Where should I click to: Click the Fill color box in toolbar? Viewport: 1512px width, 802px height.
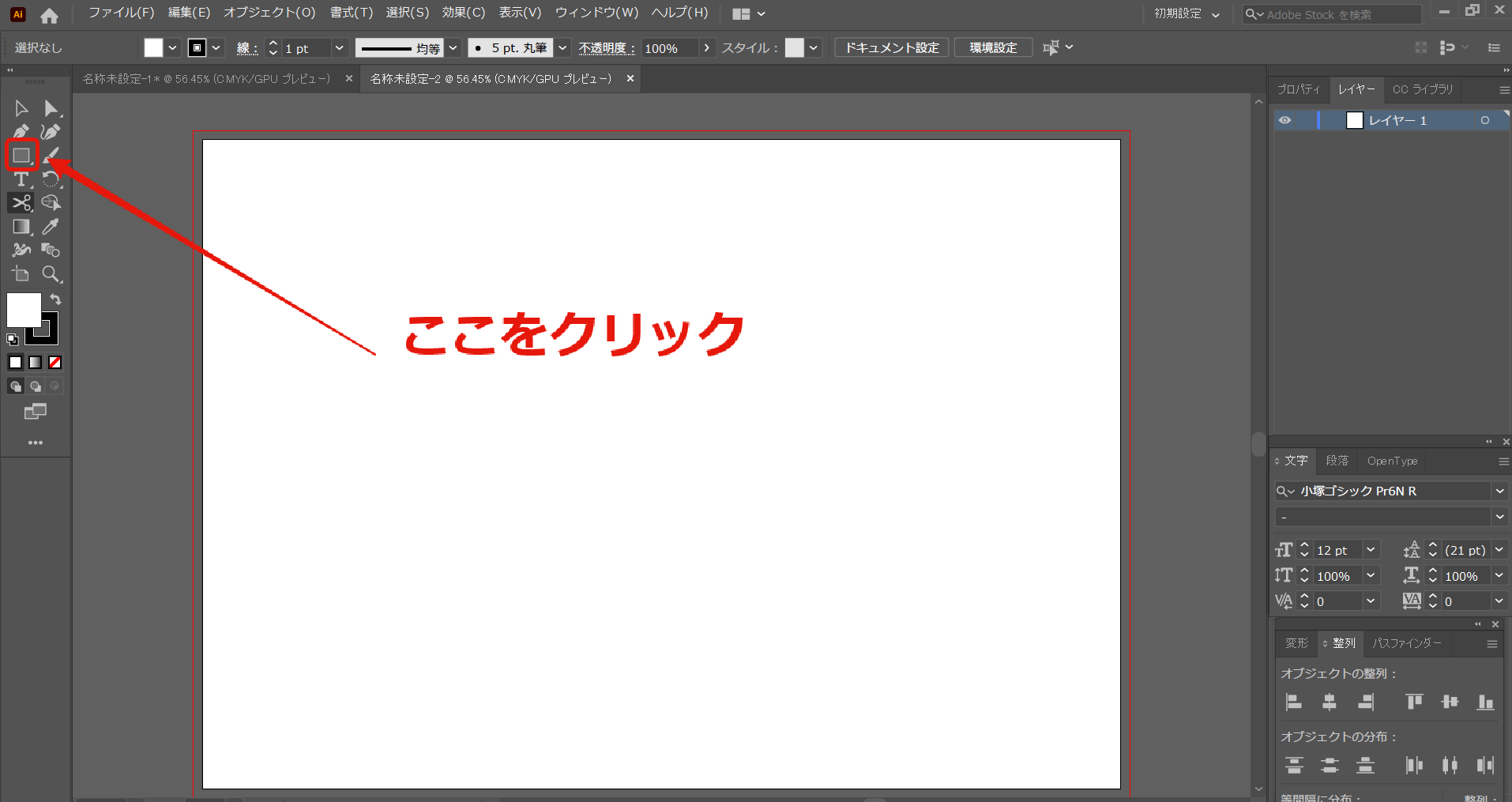24,310
